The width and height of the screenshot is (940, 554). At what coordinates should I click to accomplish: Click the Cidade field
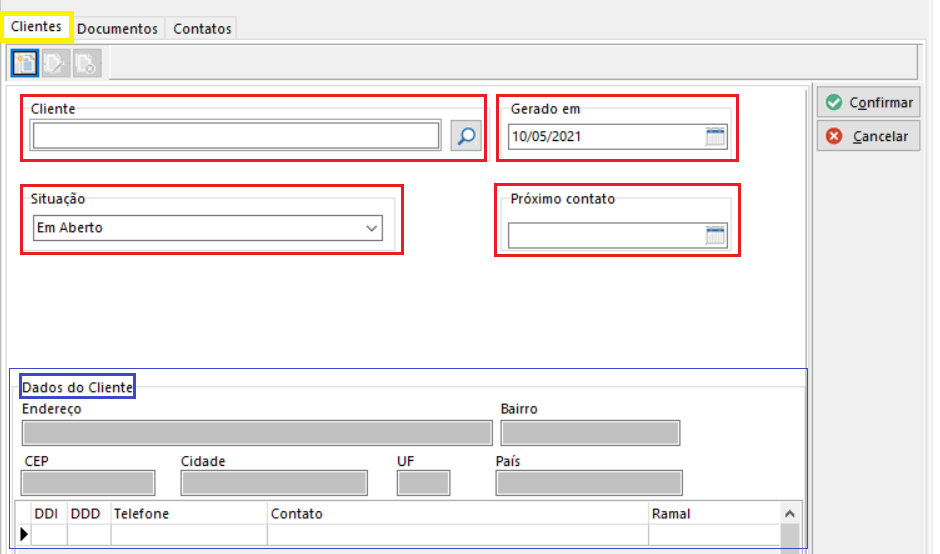click(274, 483)
